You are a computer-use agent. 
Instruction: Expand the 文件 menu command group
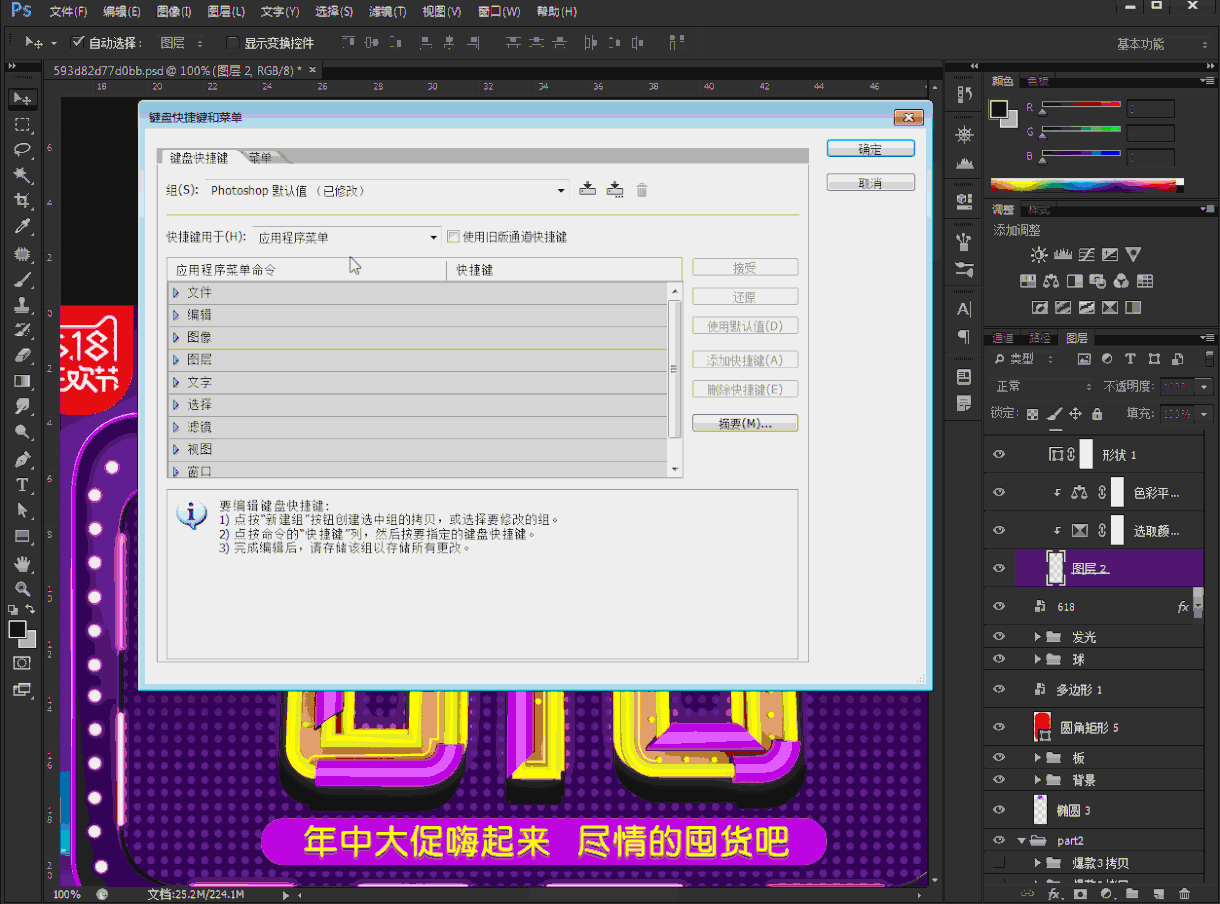coord(176,293)
